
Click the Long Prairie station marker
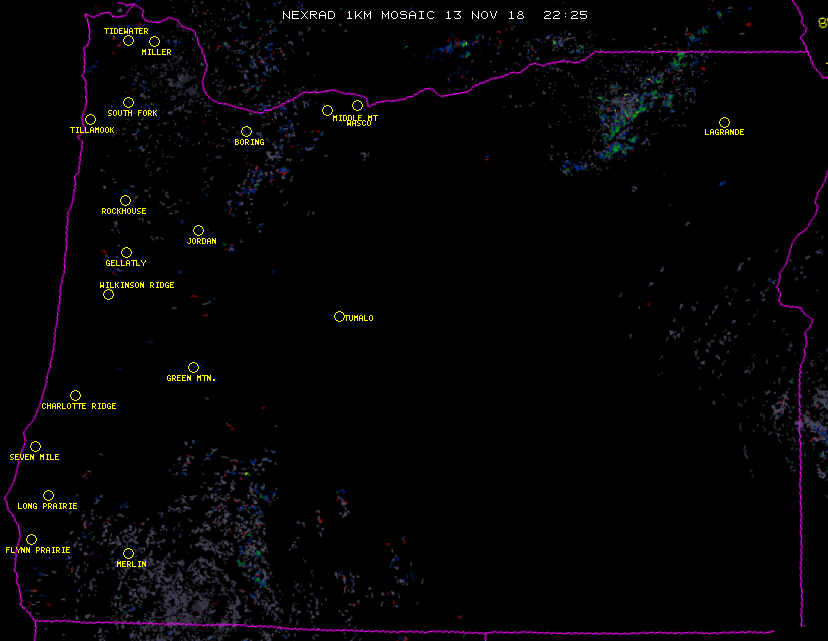click(x=48, y=495)
